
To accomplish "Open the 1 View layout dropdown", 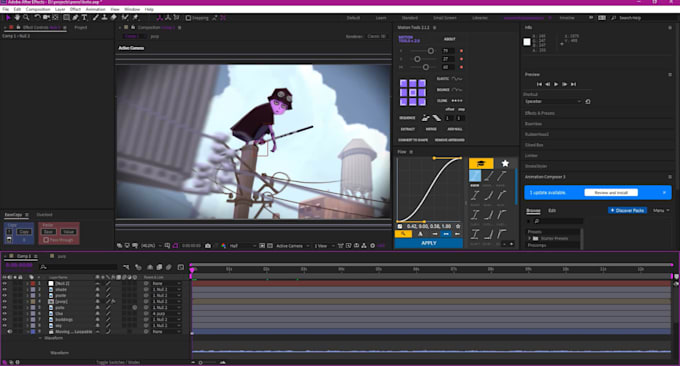I will 324,246.
